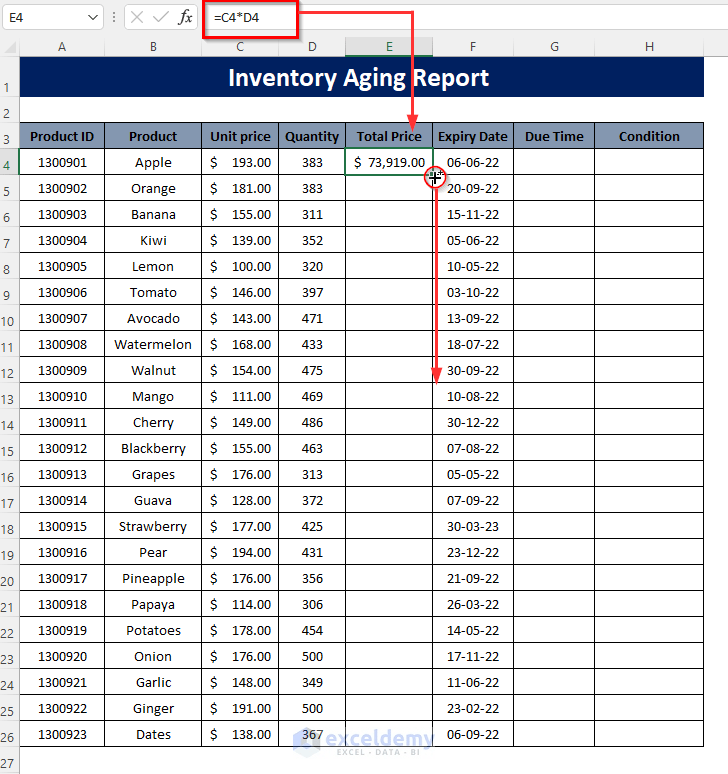Select the Pineapple product cell

pos(153,578)
